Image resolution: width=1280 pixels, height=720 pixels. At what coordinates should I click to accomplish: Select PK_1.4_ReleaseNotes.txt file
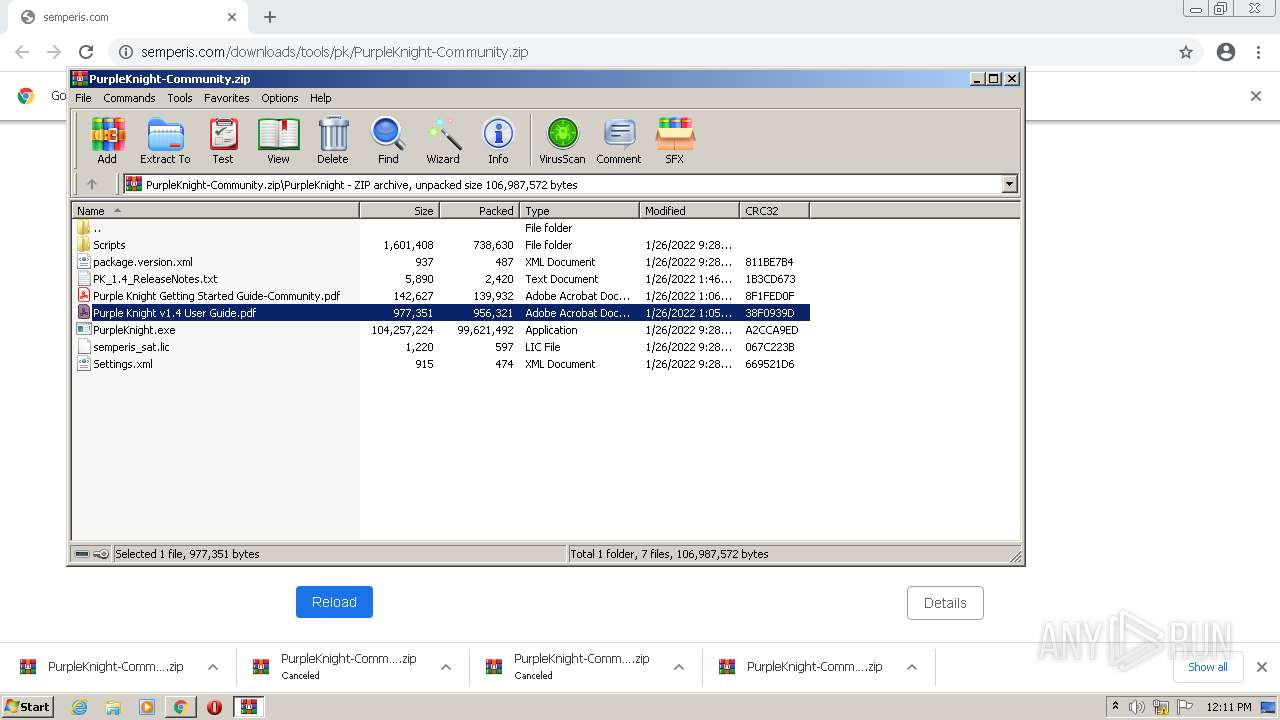(441, 279)
